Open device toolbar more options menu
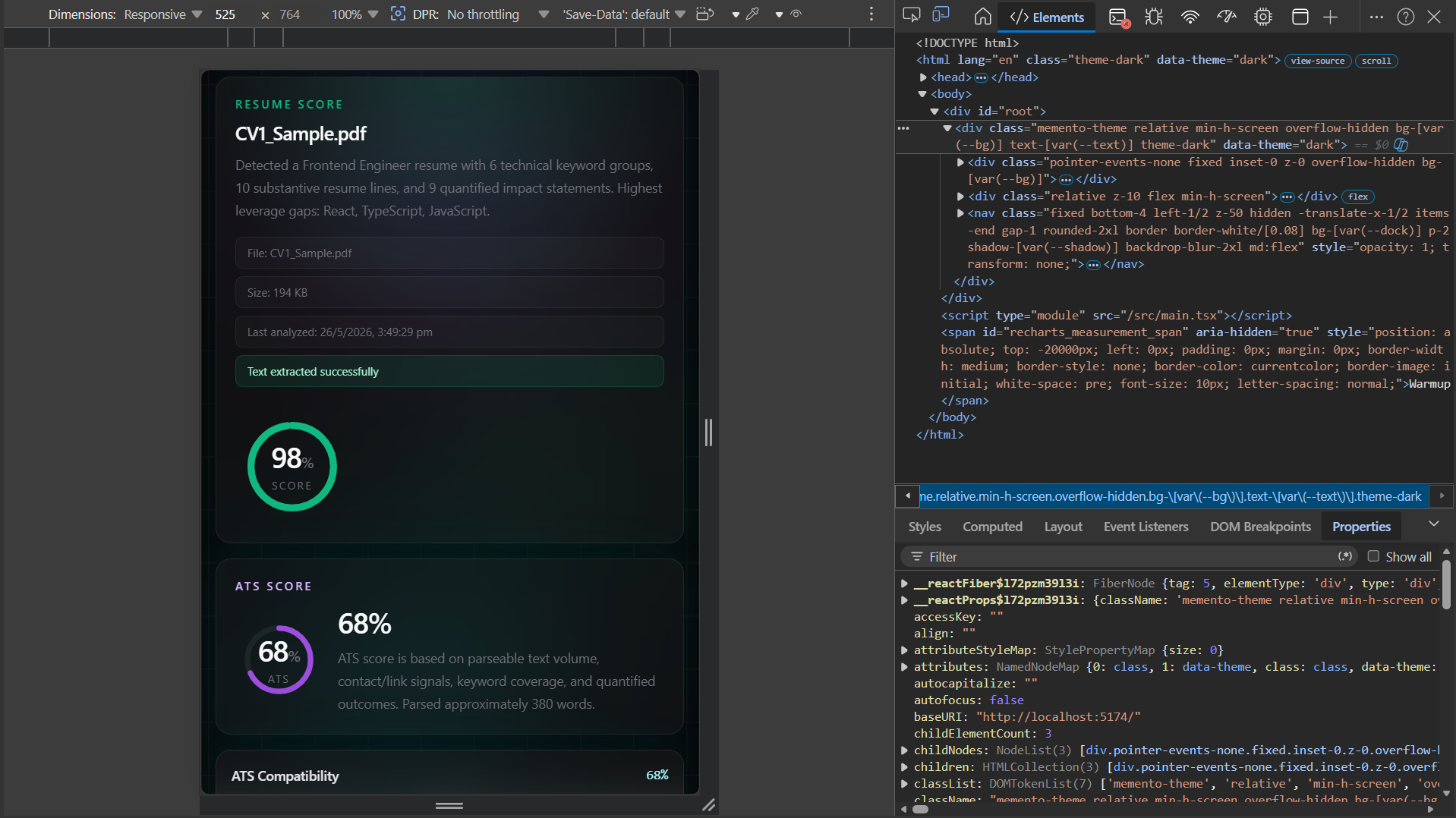The height and width of the screenshot is (818, 1456). tap(871, 14)
